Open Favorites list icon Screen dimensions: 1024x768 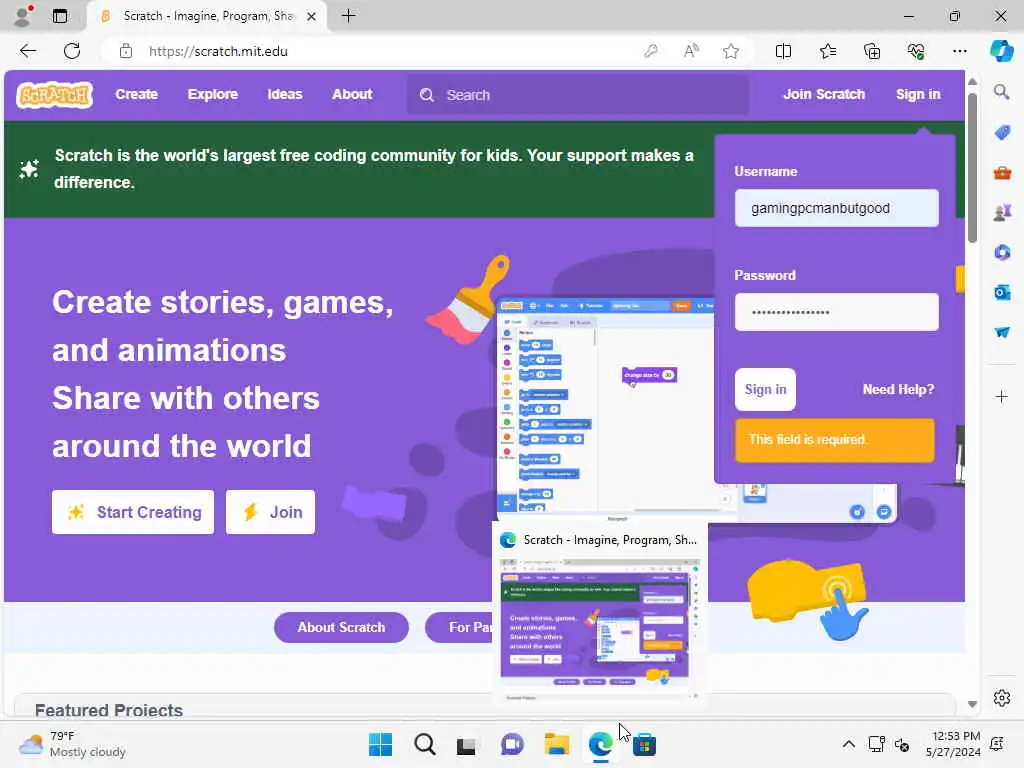[827, 51]
